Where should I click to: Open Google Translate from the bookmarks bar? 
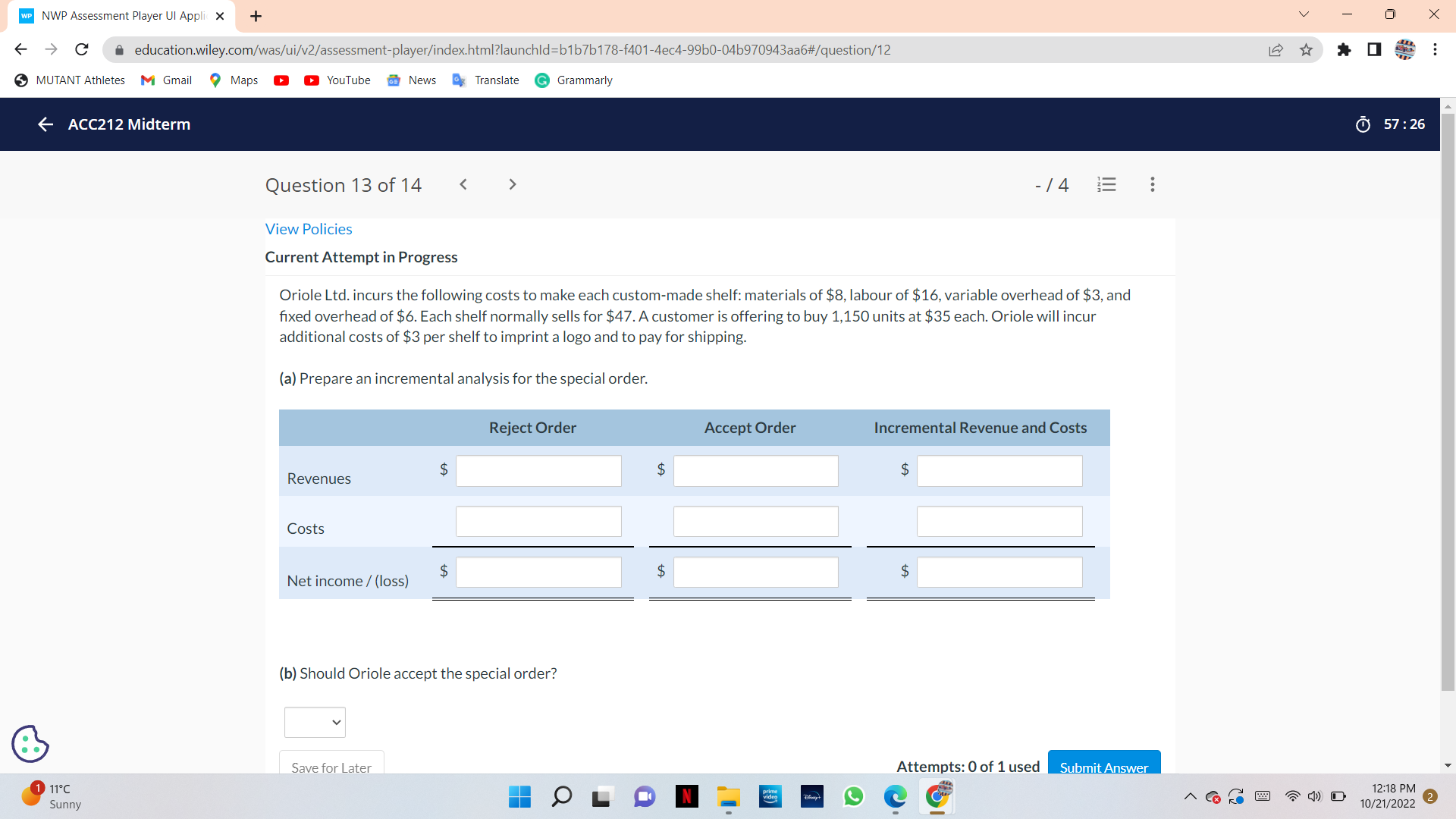485,80
